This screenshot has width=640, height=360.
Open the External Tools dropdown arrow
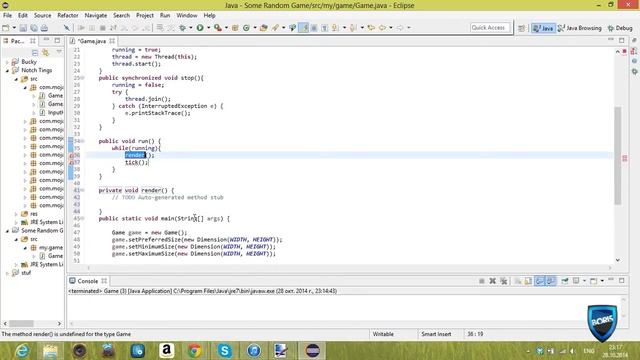(226, 28)
